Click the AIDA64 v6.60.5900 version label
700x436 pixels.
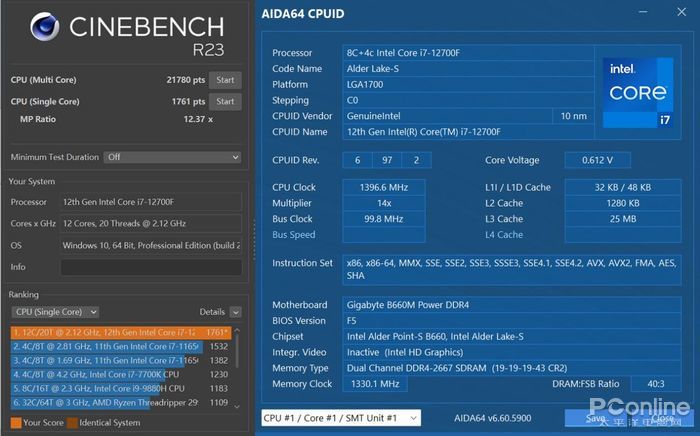492,418
